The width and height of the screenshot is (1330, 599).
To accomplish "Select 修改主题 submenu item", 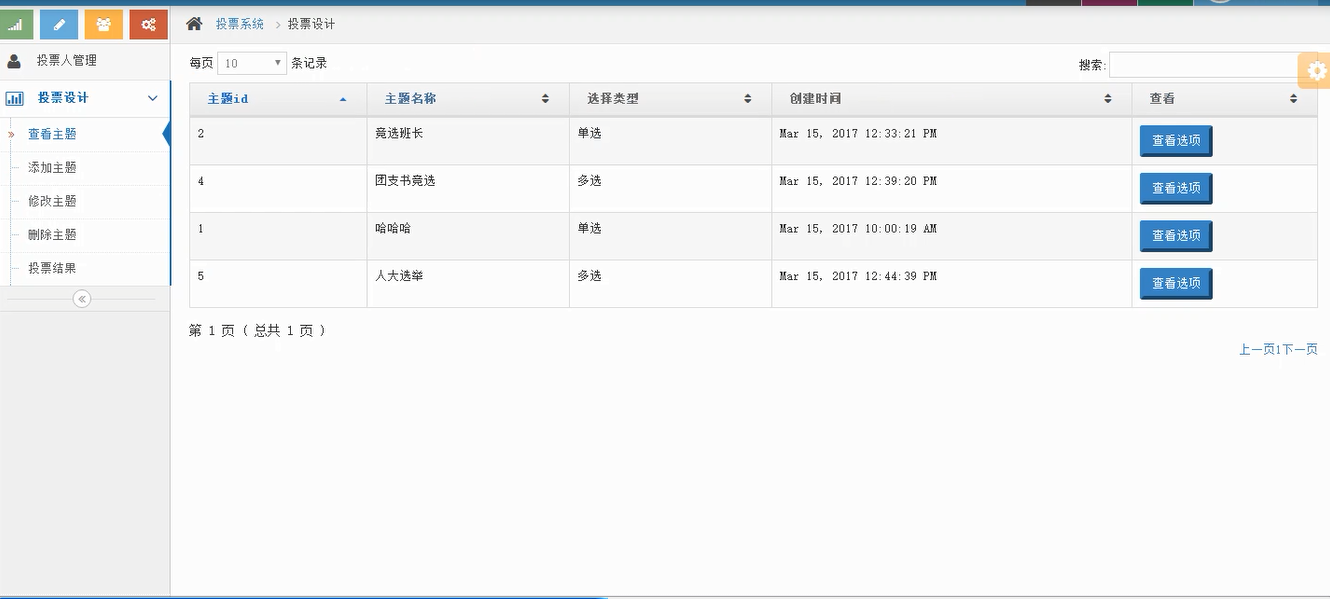I will 52,201.
